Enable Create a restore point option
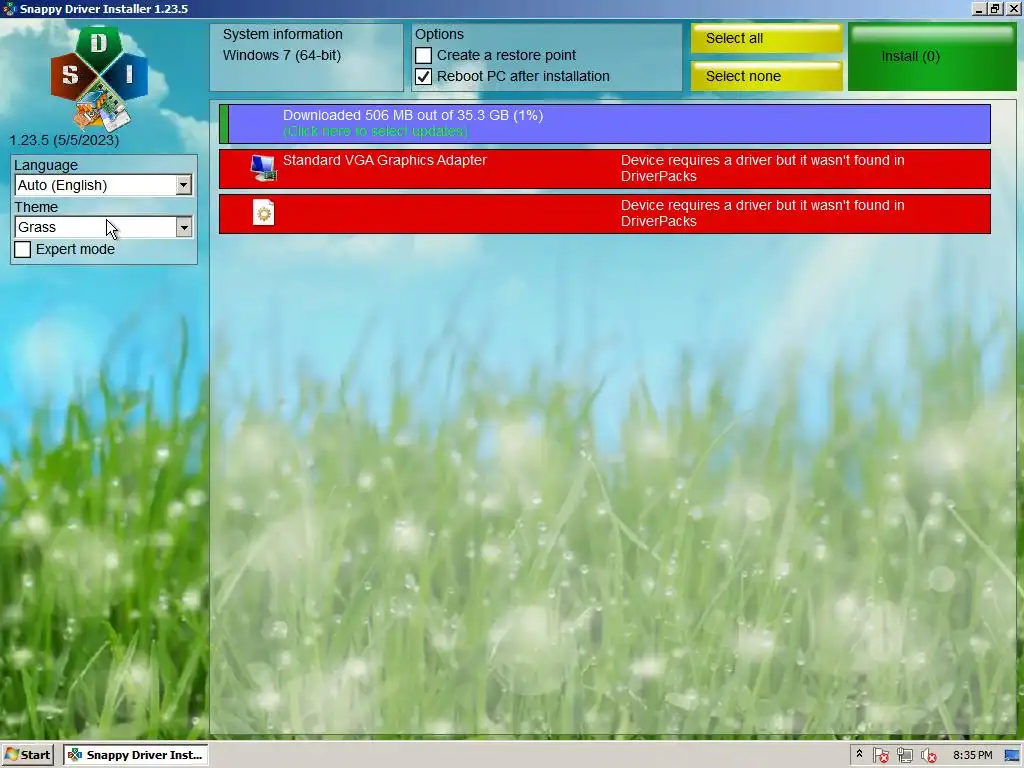 pyautogui.click(x=423, y=56)
